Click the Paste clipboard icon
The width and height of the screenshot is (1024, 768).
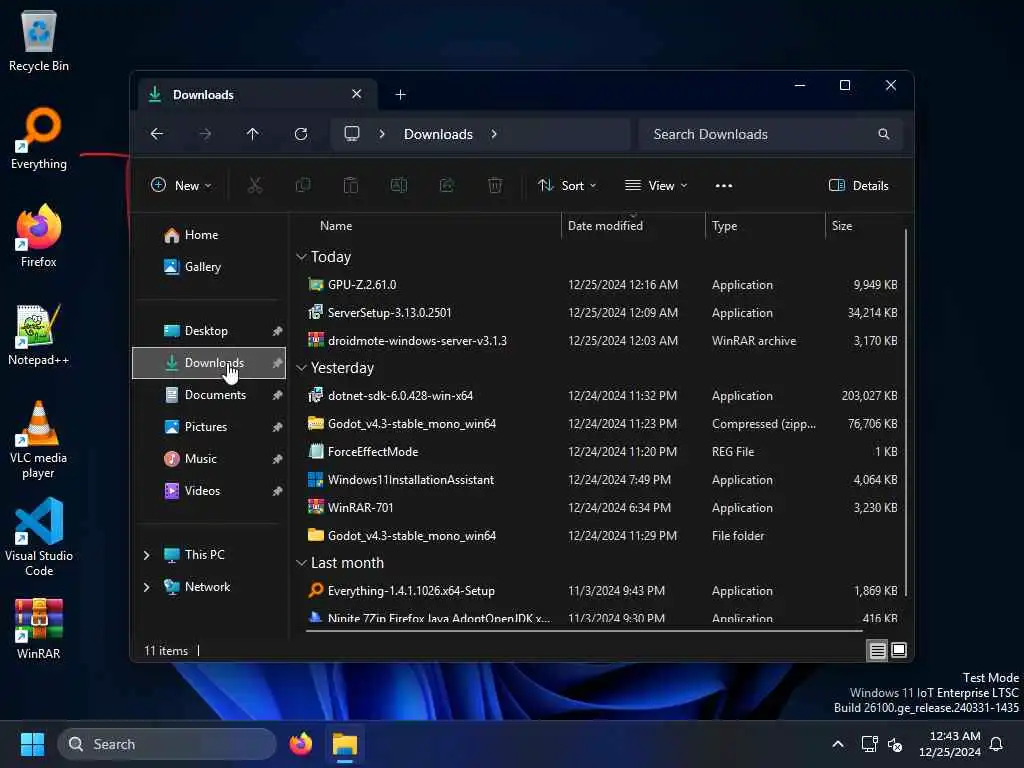351,185
